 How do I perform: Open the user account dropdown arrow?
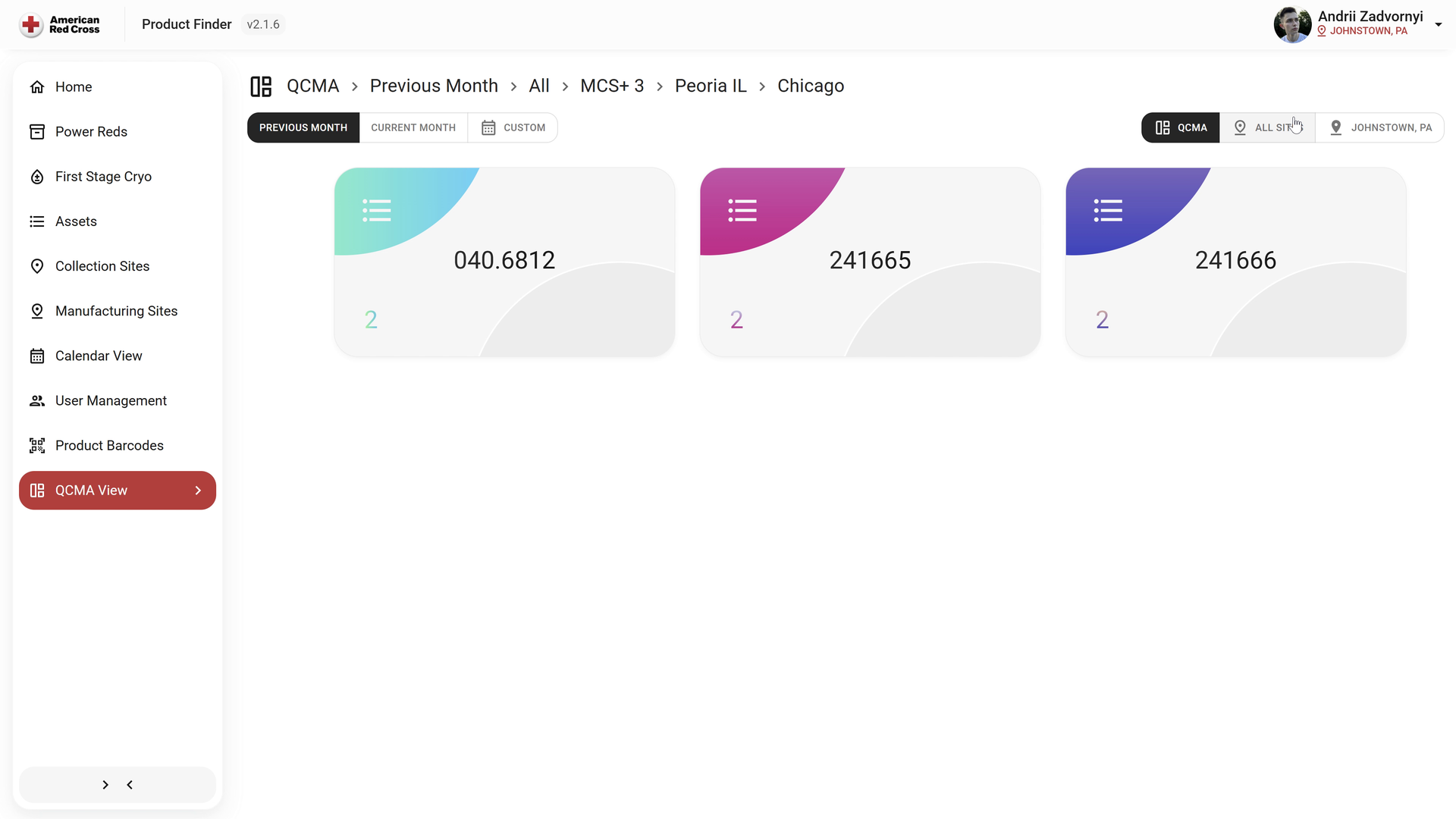[x=1438, y=24]
